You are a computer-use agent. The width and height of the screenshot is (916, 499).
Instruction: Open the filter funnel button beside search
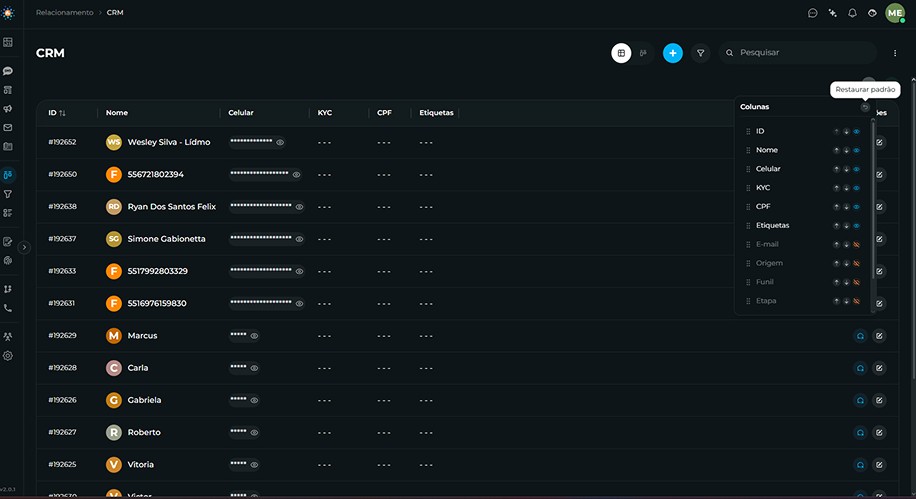click(x=700, y=53)
